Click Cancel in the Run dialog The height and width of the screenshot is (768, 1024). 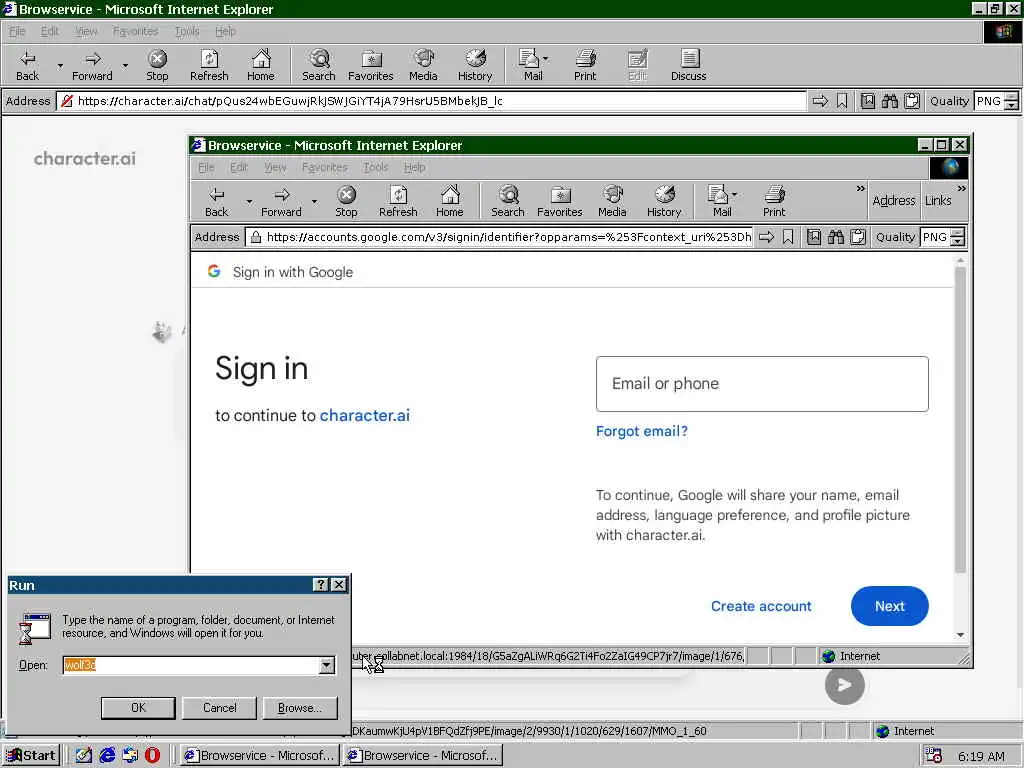(219, 708)
